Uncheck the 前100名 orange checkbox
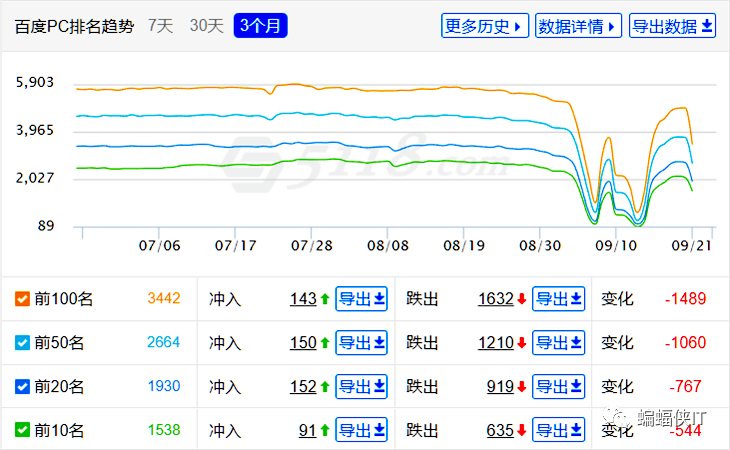Image resolution: width=730 pixels, height=450 pixels. click(22, 299)
